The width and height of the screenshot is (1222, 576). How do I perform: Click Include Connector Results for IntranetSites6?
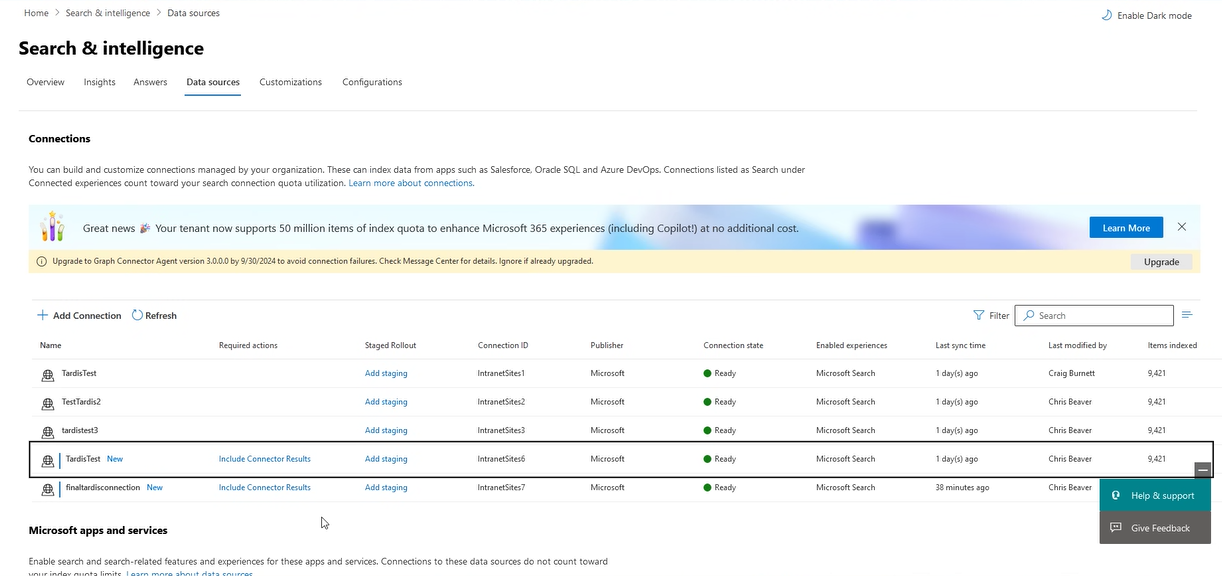pos(265,459)
